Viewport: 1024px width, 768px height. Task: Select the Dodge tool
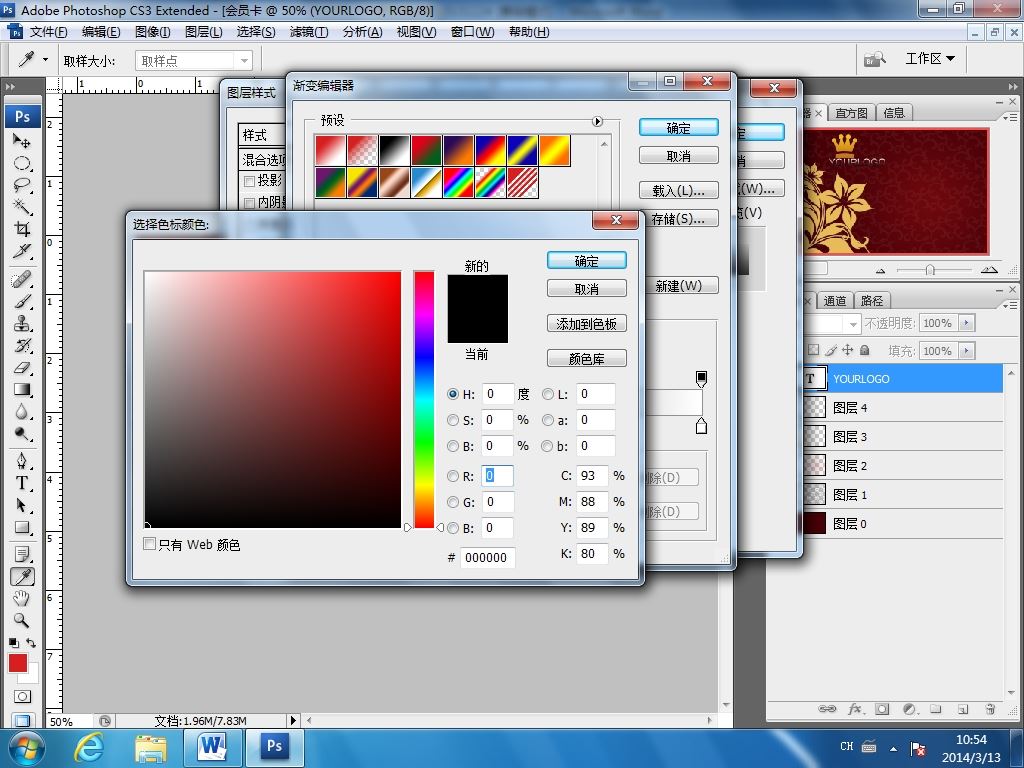point(22,434)
